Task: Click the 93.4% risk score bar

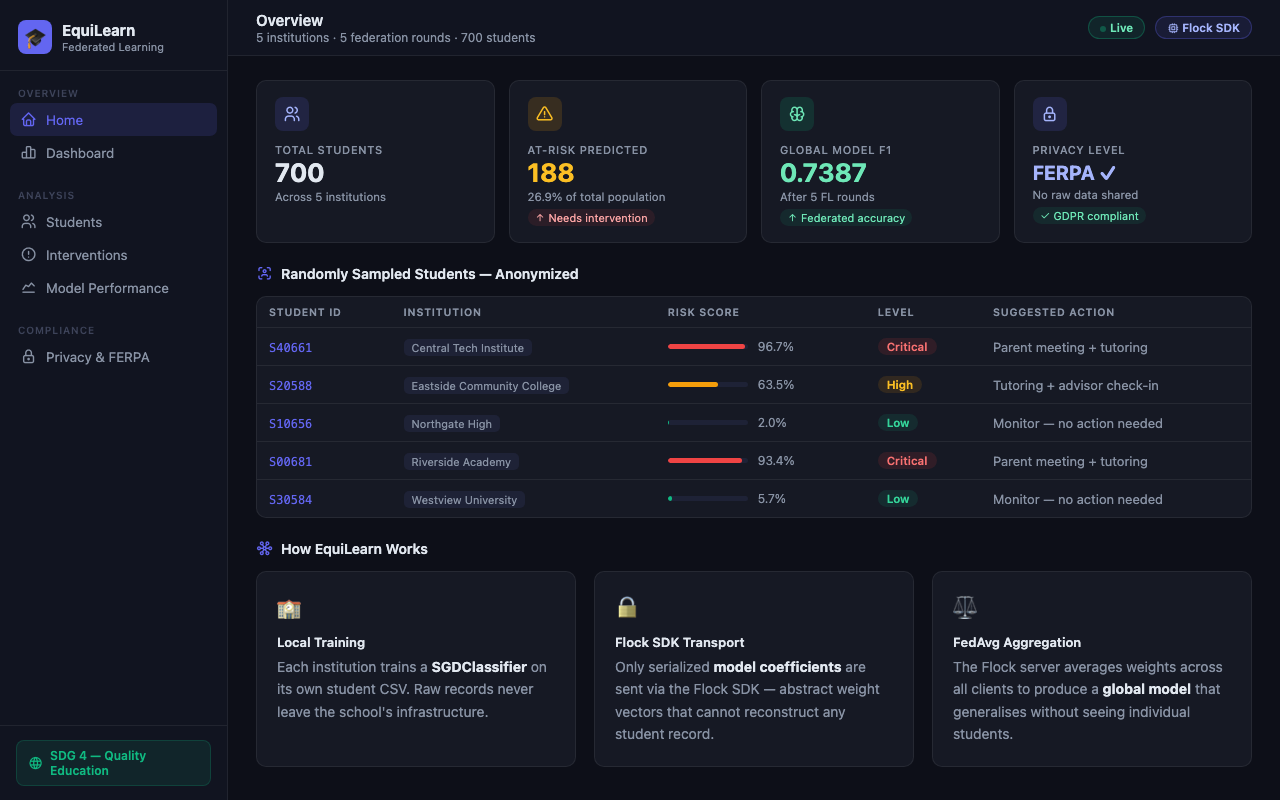Action: (708, 461)
